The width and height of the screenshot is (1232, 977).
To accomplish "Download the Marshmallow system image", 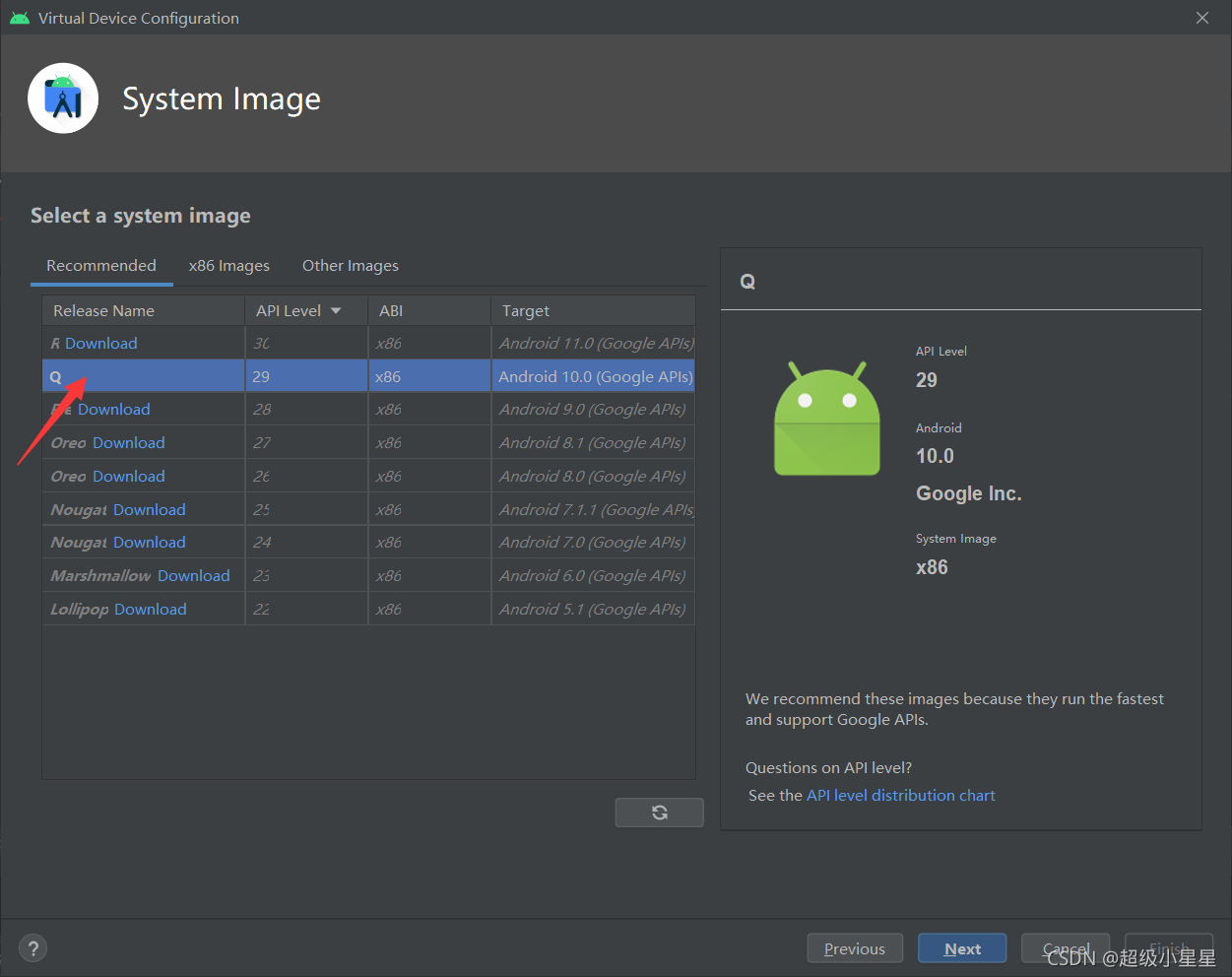I will 193,575.
